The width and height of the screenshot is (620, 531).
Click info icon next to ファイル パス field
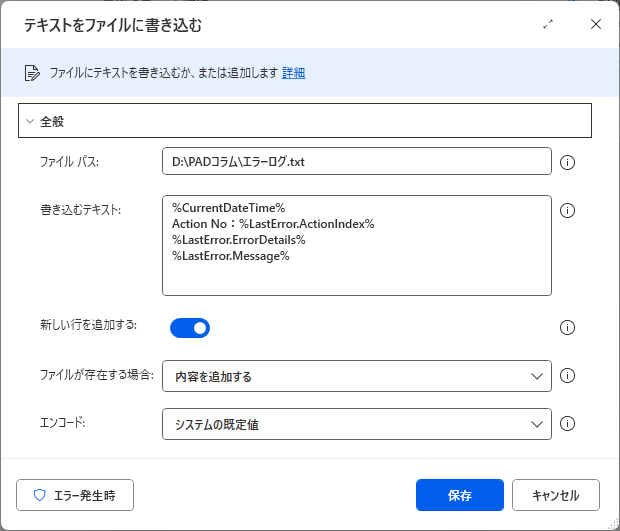tap(567, 162)
